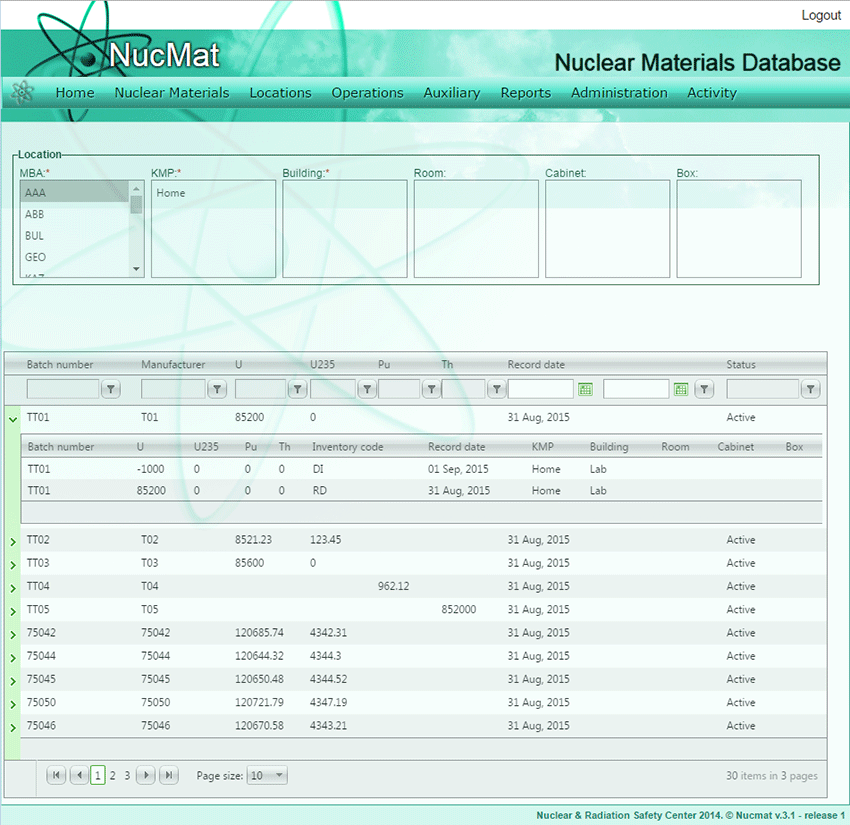Screen dimensions: 850x825
Task: Click the Batch number filter text field
Action: pos(63,390)
